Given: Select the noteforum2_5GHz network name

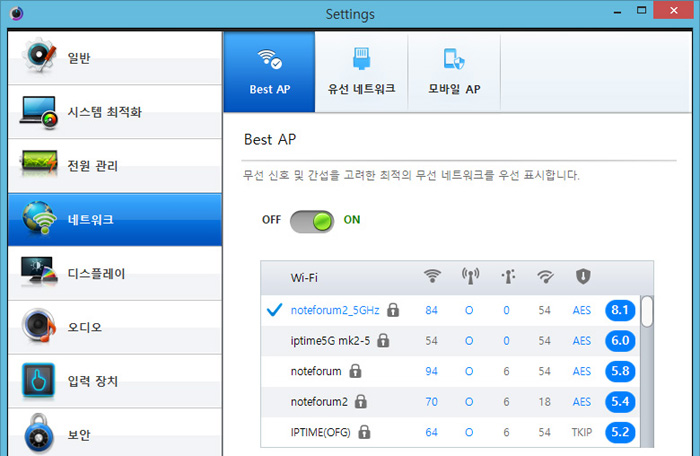Looking at the screenshot, I should (335, 310).
